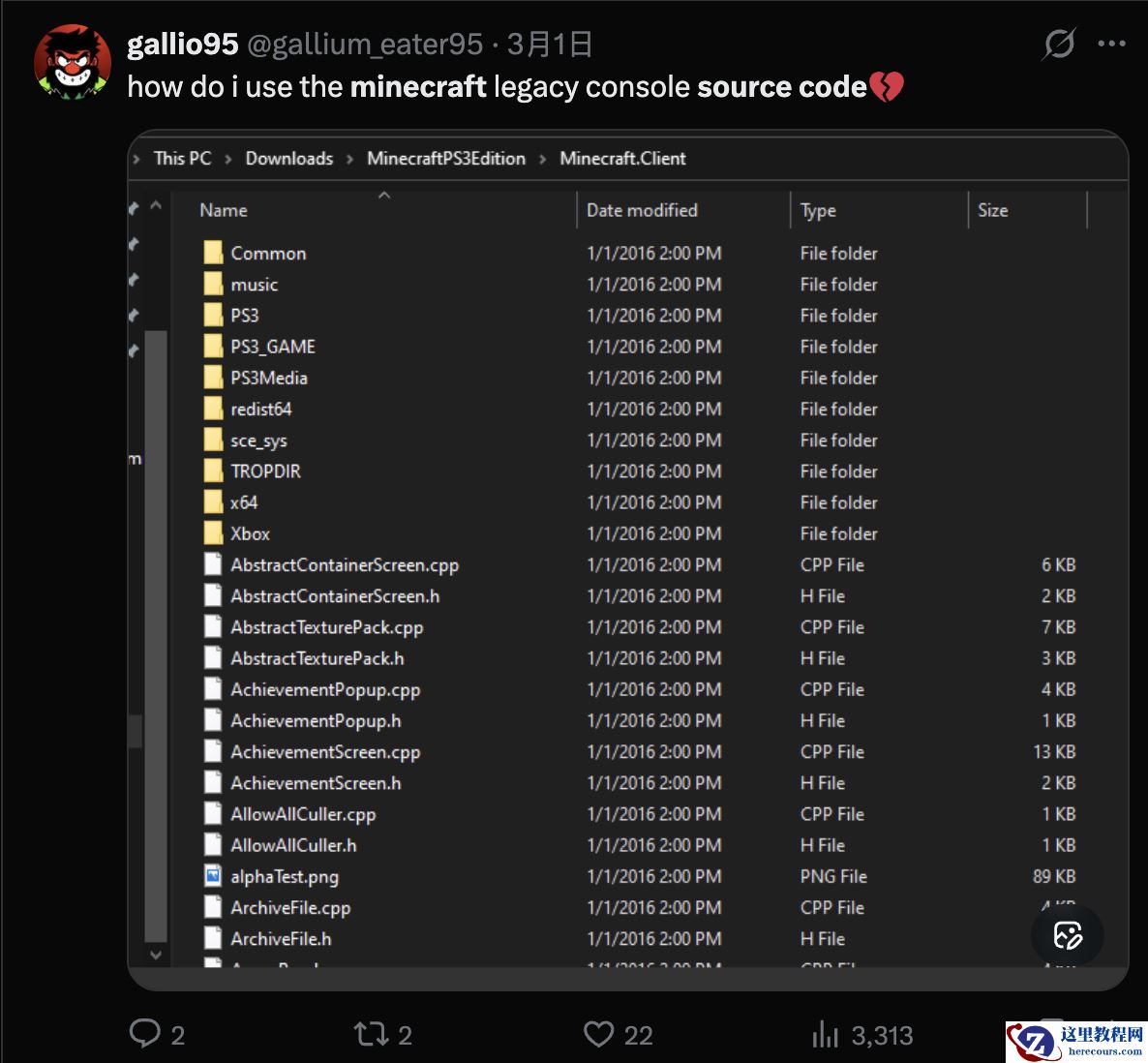Select the AchievementScreen.h file name
The width and height of the screenshot is (1148, 1063).
[316, 782]
